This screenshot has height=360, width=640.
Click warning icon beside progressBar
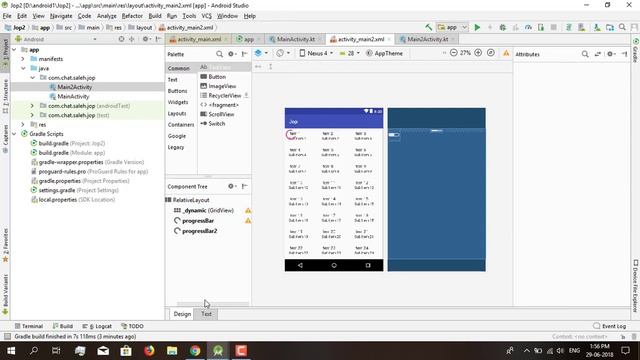click(x=248, y=221)
